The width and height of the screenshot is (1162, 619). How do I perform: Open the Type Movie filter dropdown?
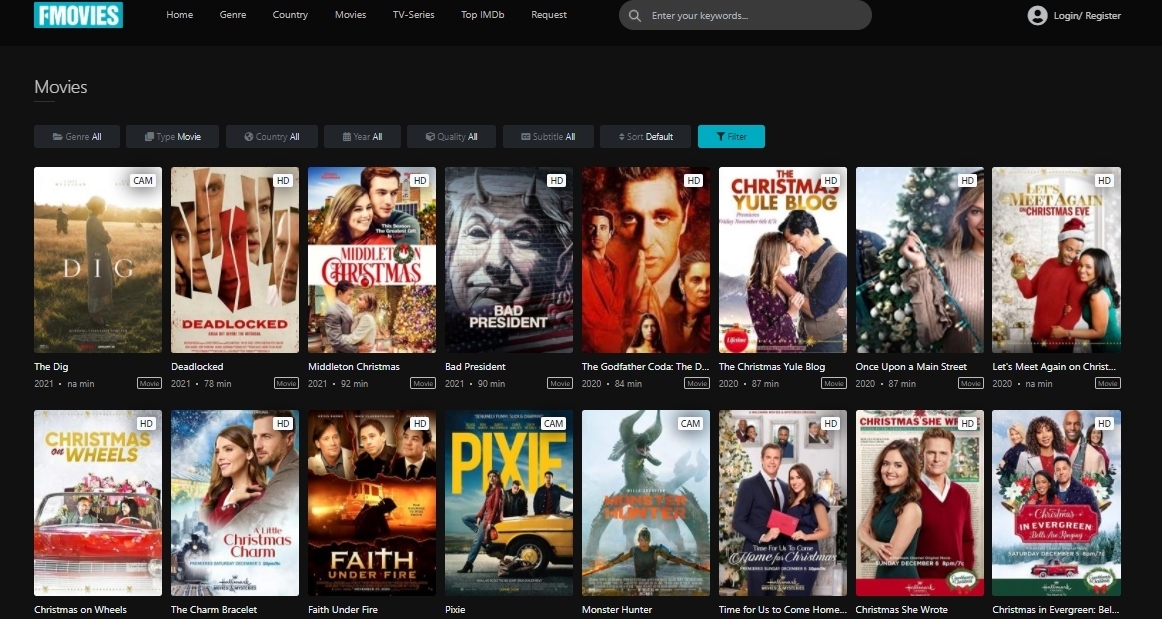(173, 136)
